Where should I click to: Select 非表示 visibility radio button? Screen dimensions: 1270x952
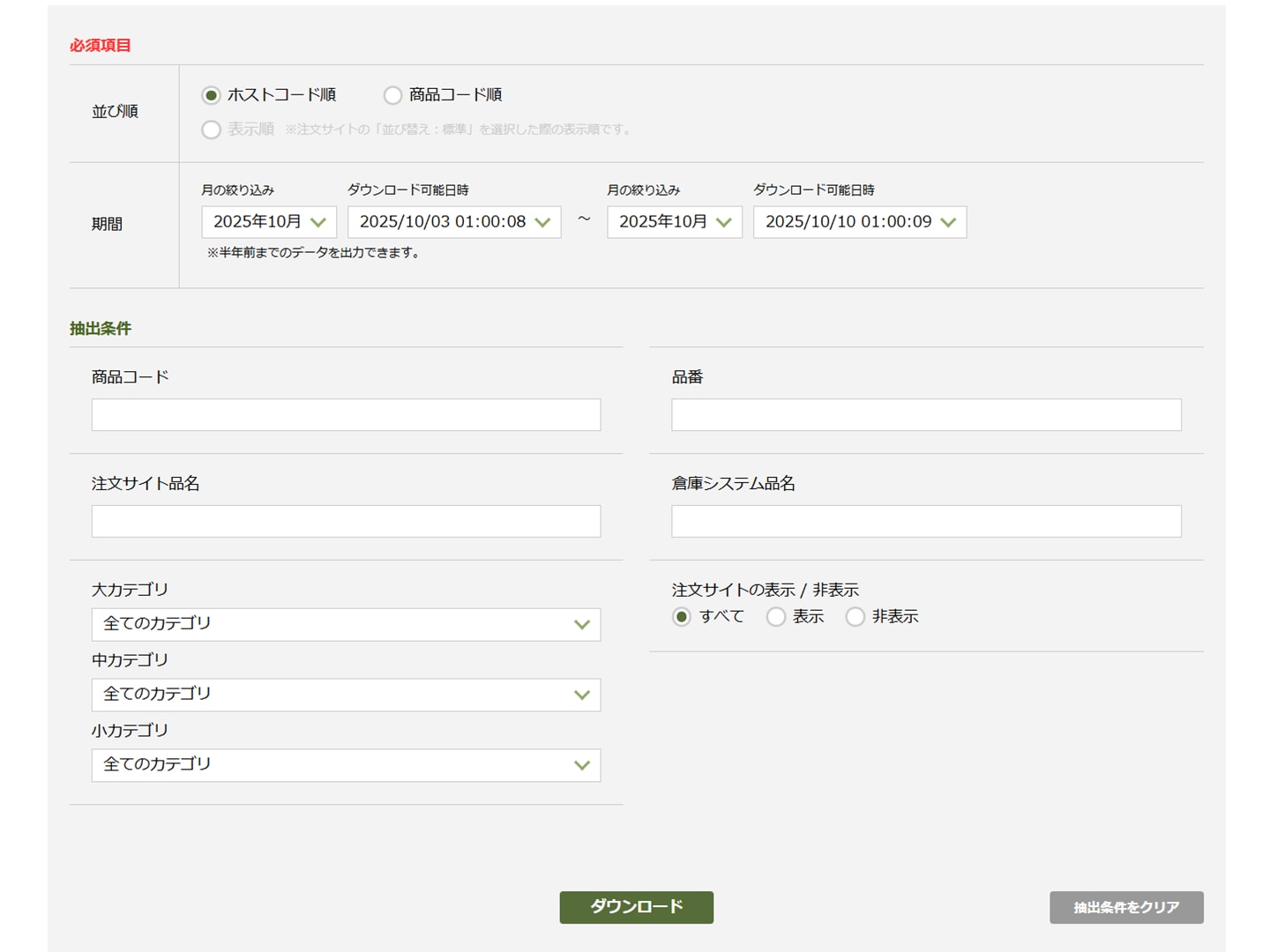855,617
